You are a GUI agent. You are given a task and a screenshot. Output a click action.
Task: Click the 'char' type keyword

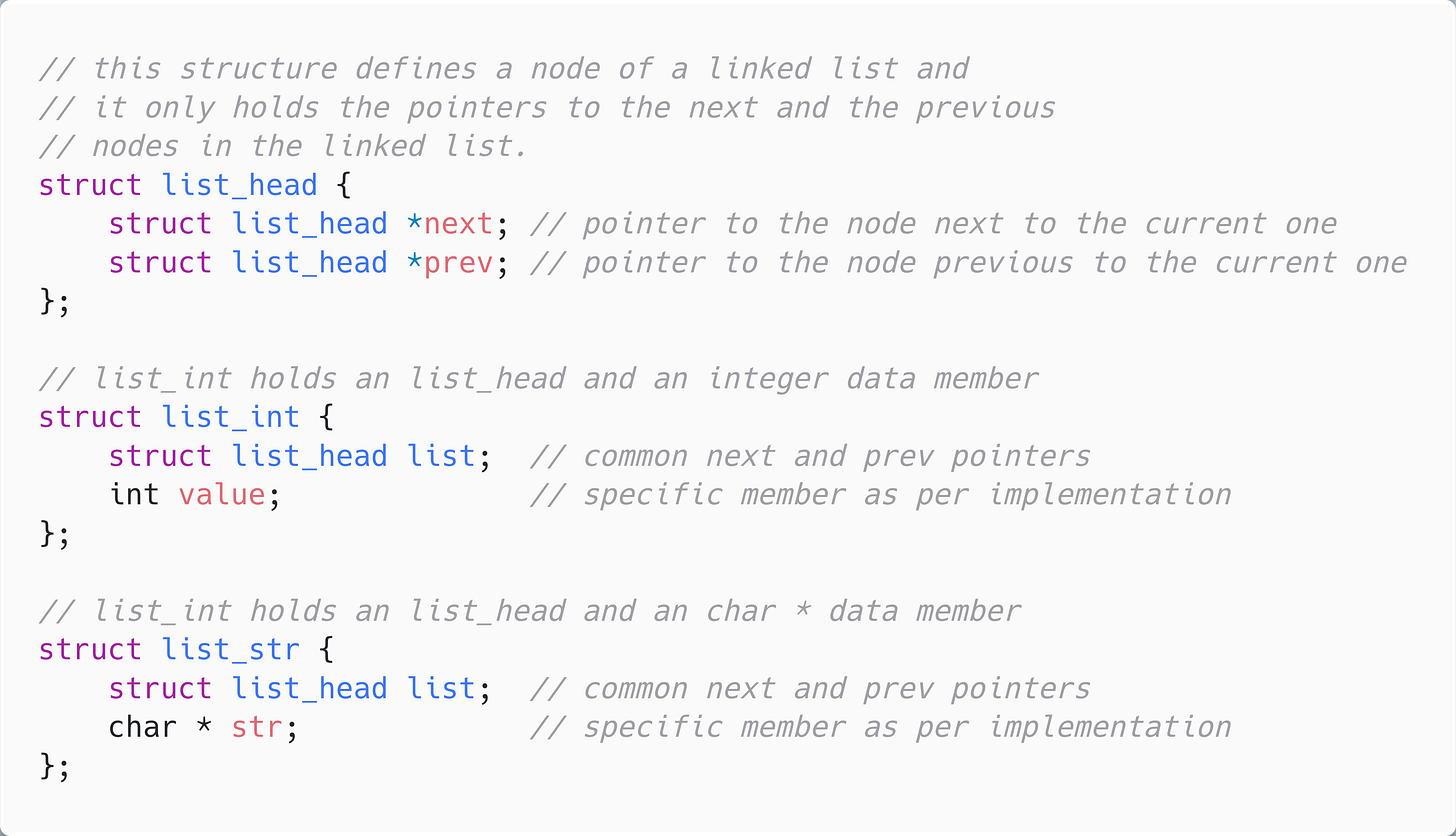pyautogui.click(x=143, y=727)
